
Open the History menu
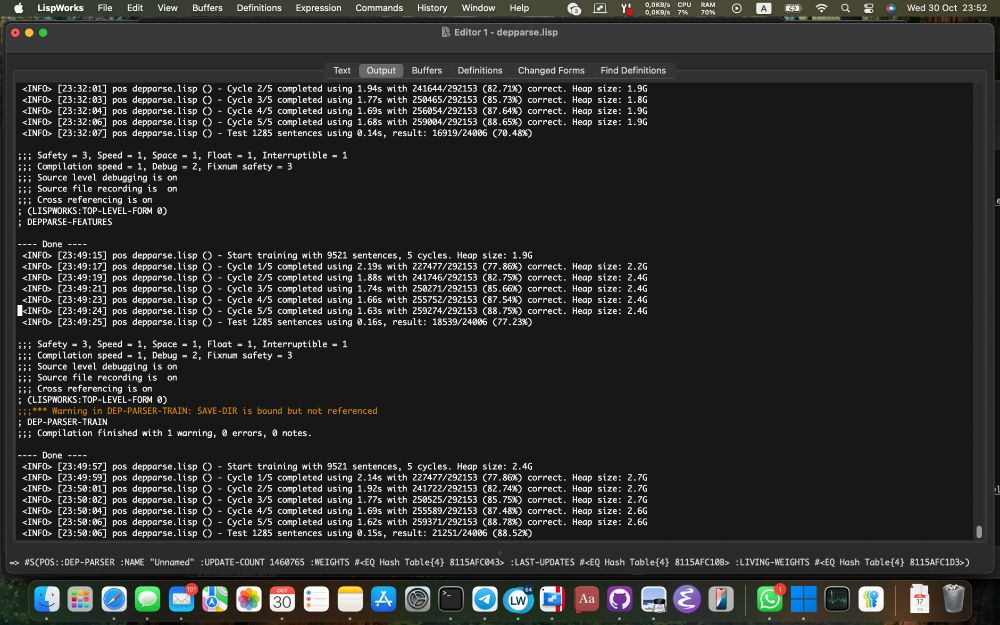tap(432, 8)
